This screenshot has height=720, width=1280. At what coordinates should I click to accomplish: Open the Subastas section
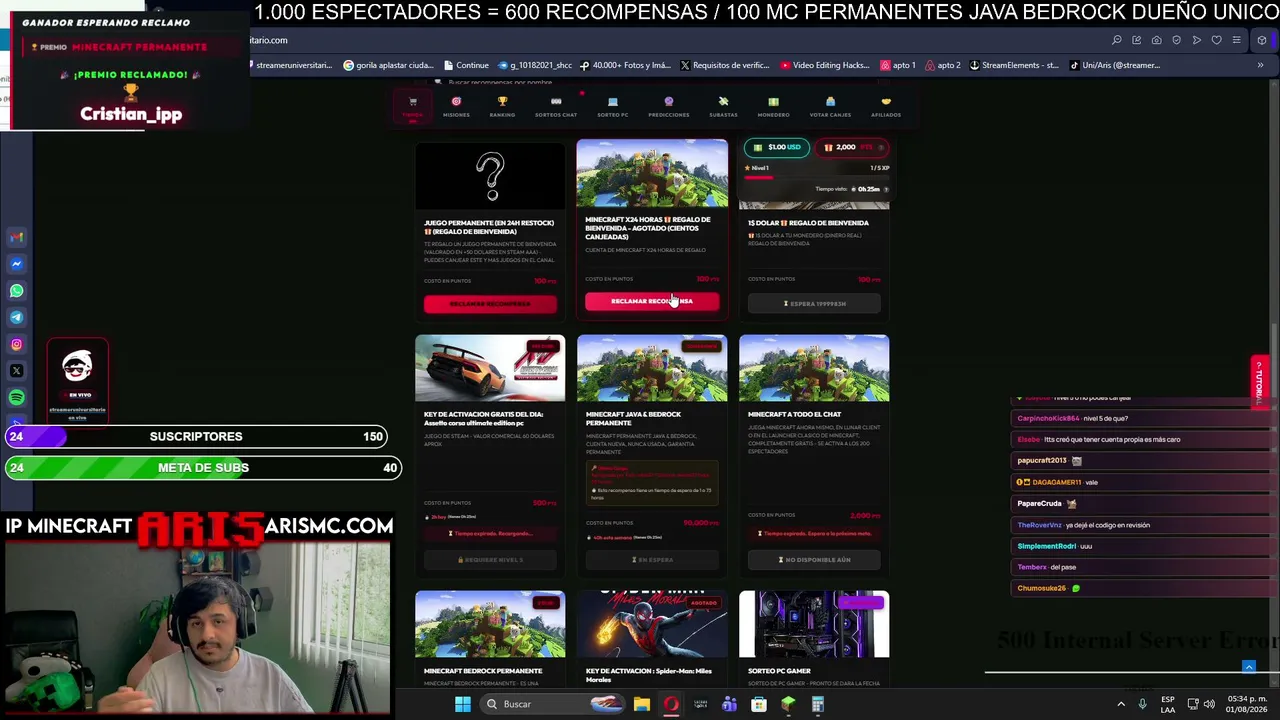(723, 107)
